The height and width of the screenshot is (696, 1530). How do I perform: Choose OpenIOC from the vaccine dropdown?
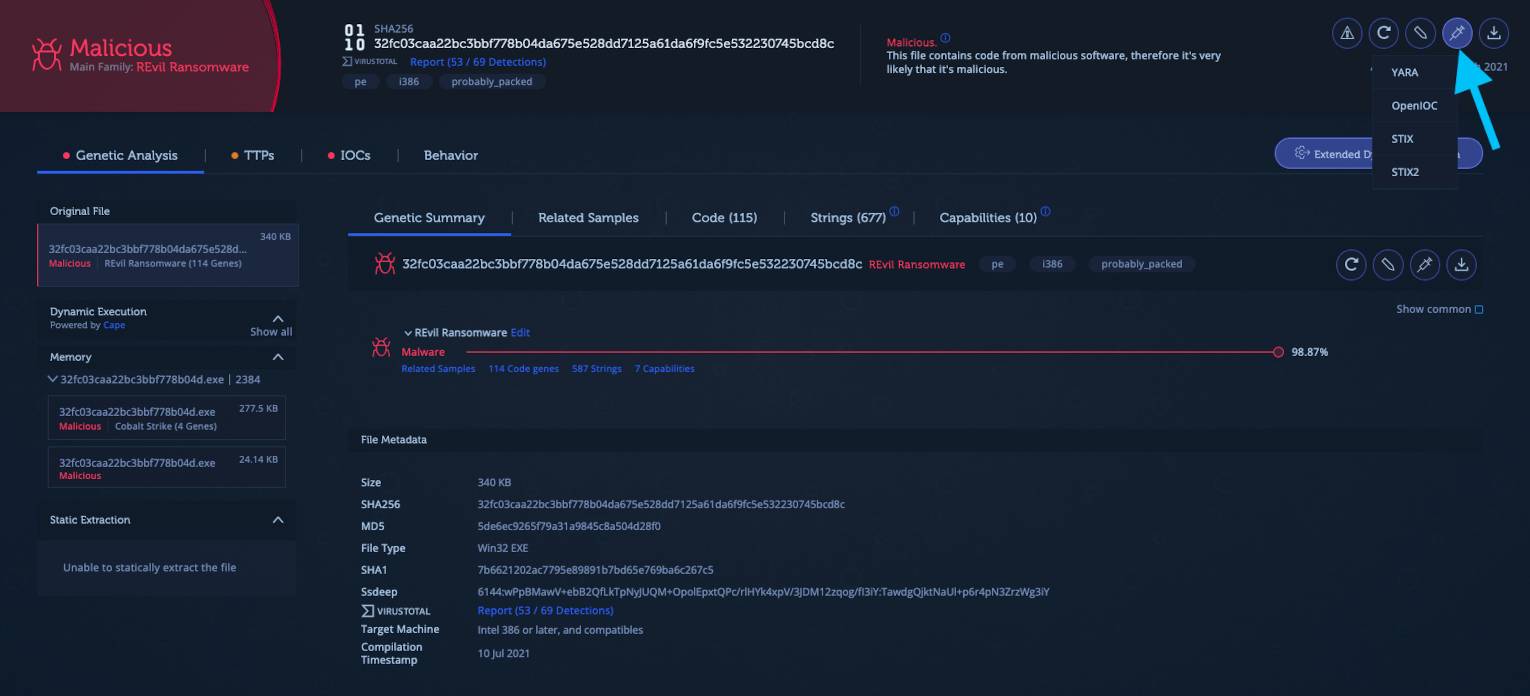pyautogui.click(x=1414, y=105)
